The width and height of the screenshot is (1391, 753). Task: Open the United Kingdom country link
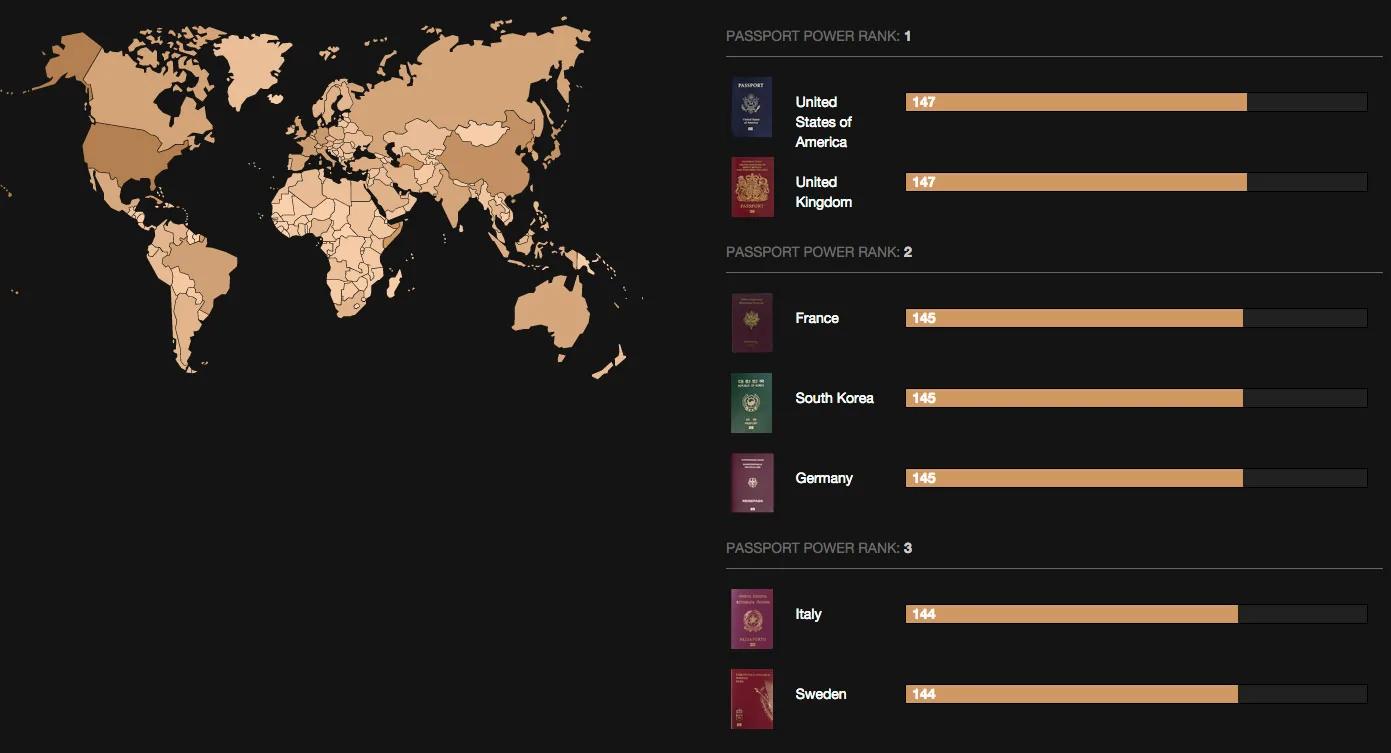click(x=823, y=192)
